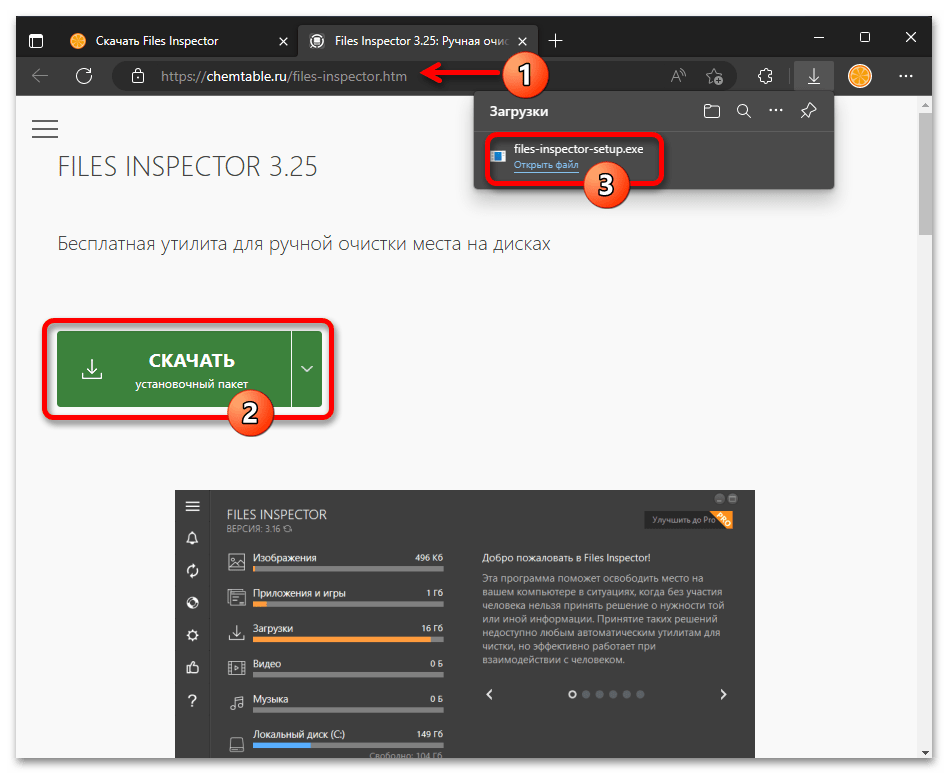948x774 pixels.
Task: Close the Скачать Files Inspector tab
Action: coord(283,41)
